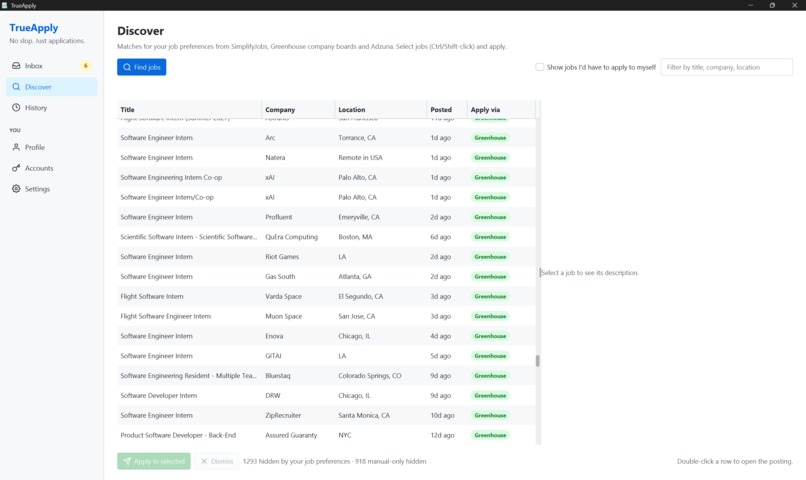Focus the filter by title, company, location field
Viewport: 806px width, 480px height.
click(727, 67)
